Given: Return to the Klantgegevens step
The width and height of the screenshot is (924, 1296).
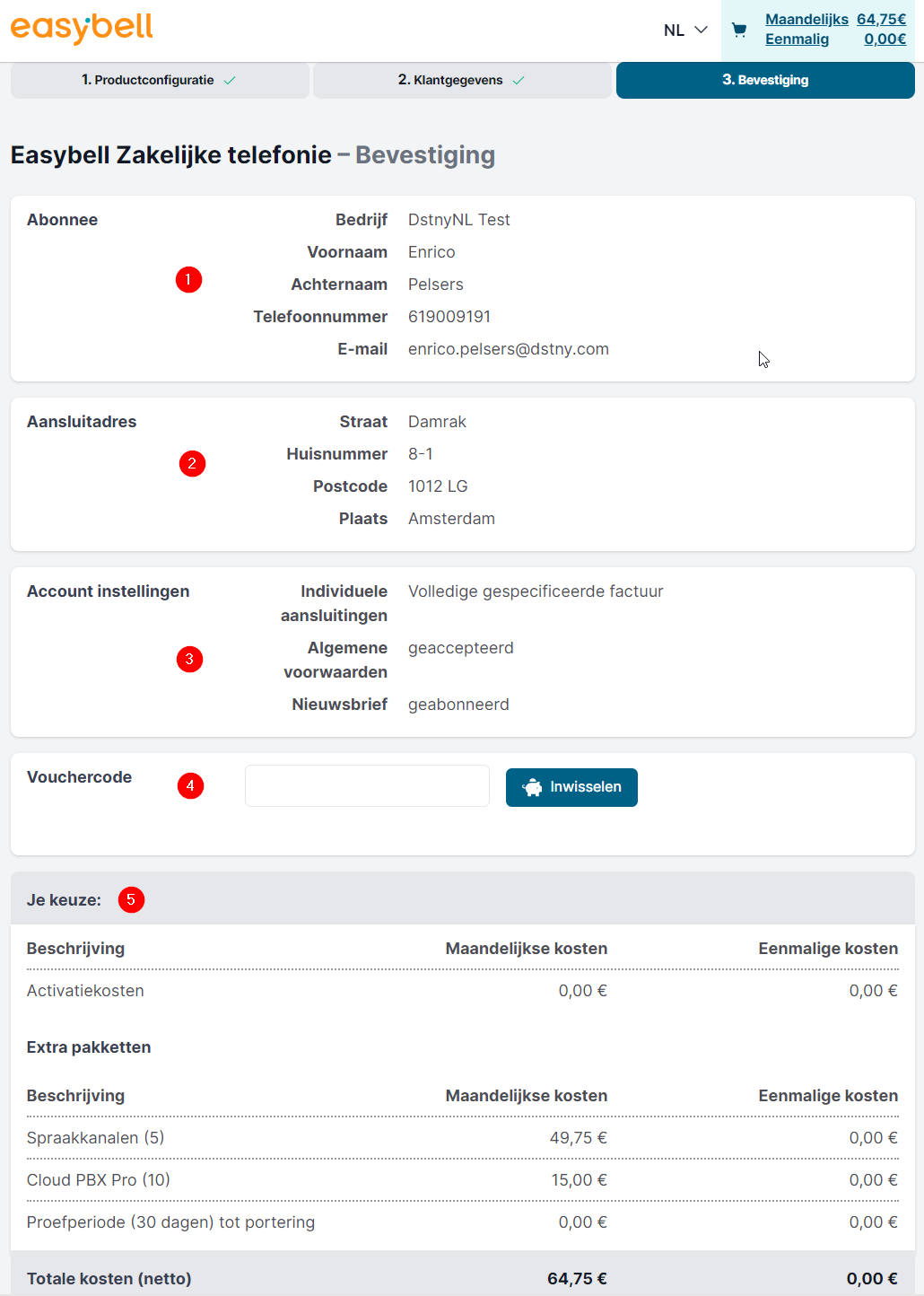Looking at the screenshot, I should coord(450,80).
